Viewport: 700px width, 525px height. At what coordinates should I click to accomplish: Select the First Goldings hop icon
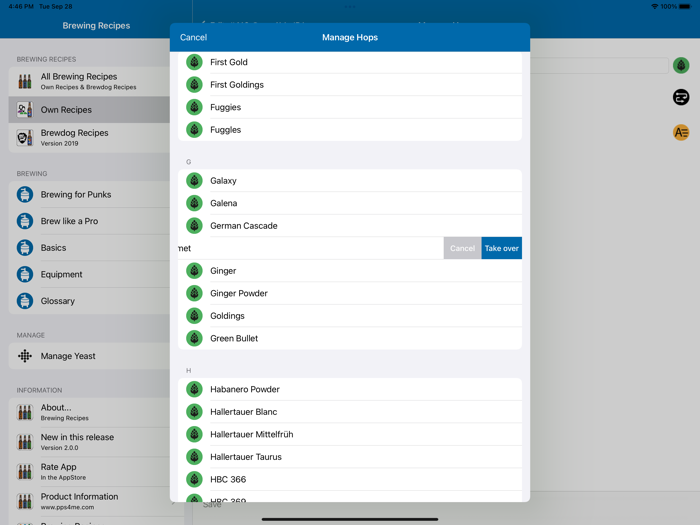(194, 84)
